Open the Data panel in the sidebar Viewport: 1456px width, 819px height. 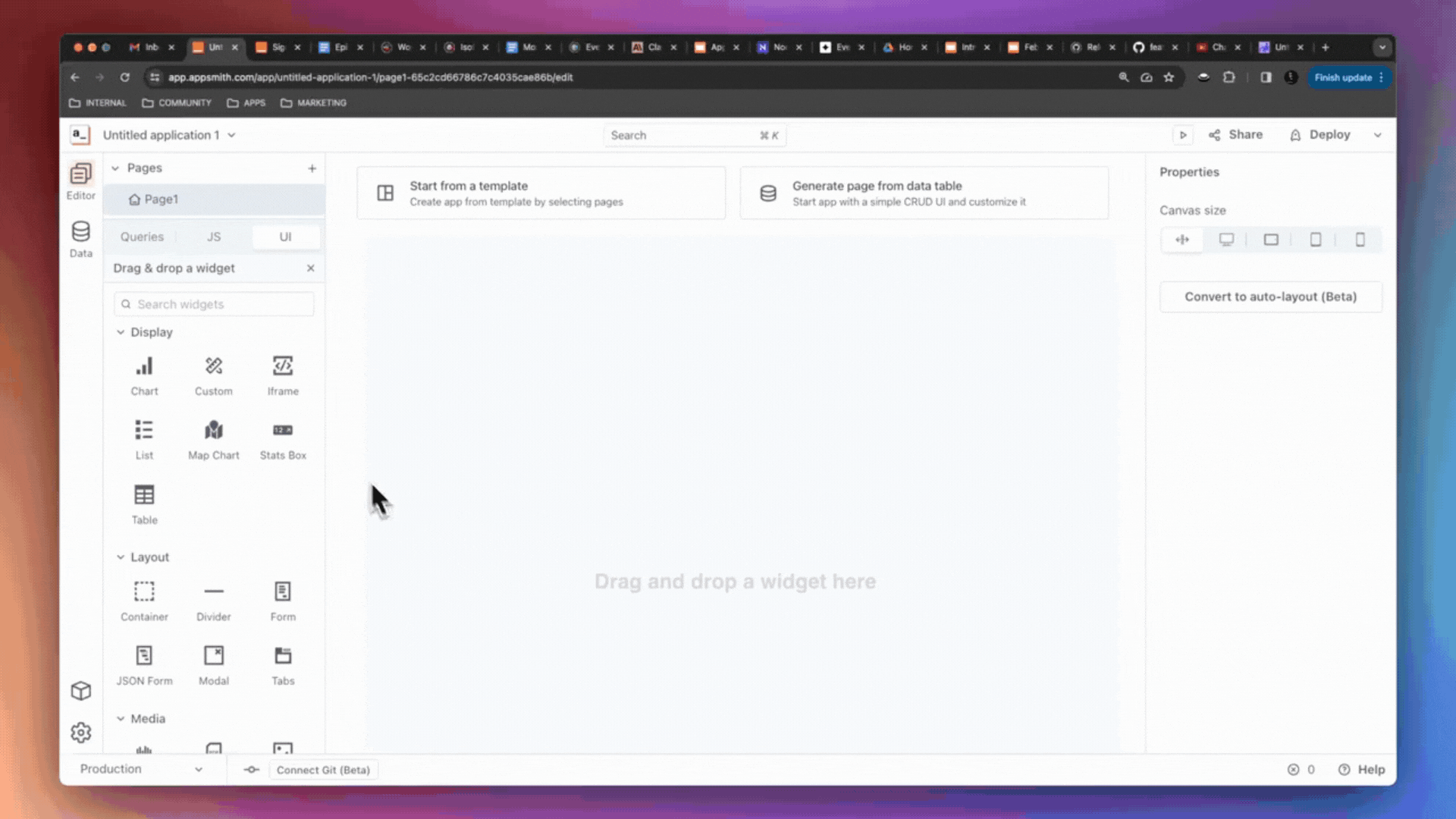(x=80, y=239)
